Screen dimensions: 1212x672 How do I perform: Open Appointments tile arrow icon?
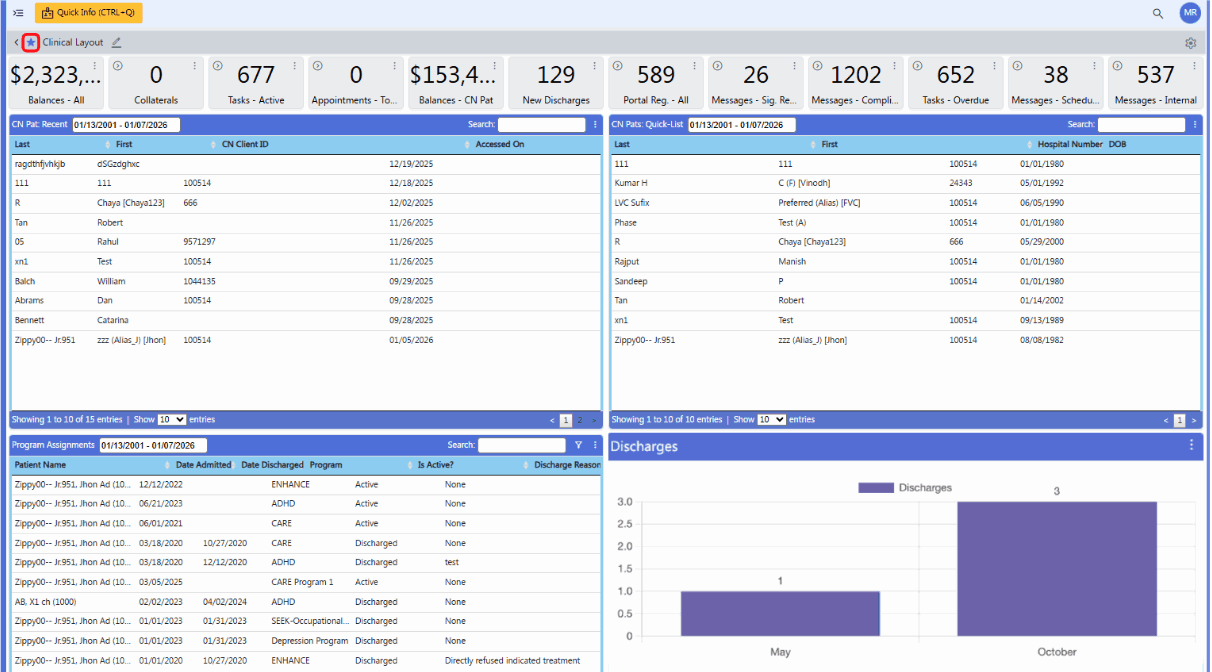pos(317,66)
